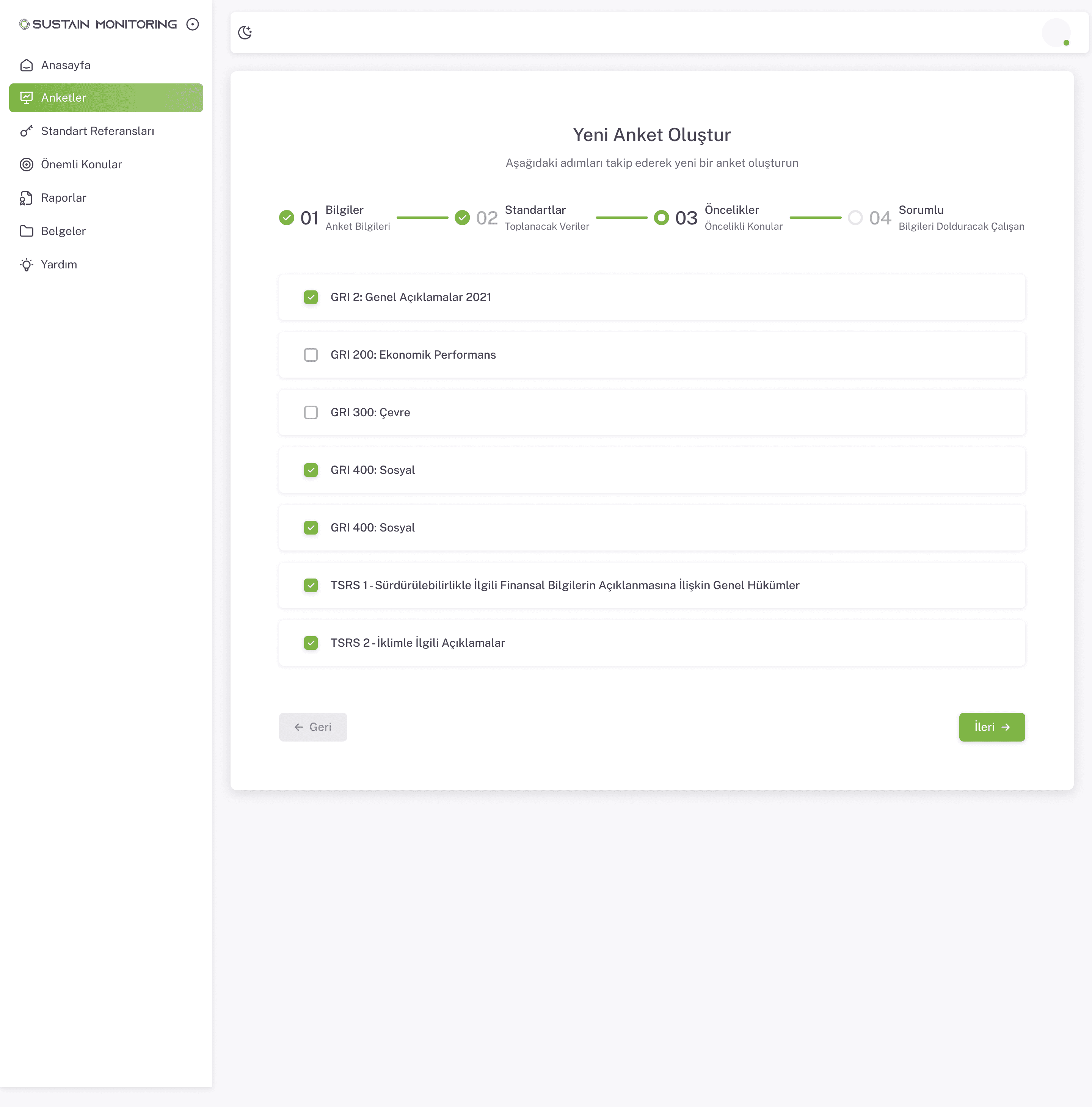Click the Raporlar document icon
Screen dimensions: 1092x1107
(27, 198)
